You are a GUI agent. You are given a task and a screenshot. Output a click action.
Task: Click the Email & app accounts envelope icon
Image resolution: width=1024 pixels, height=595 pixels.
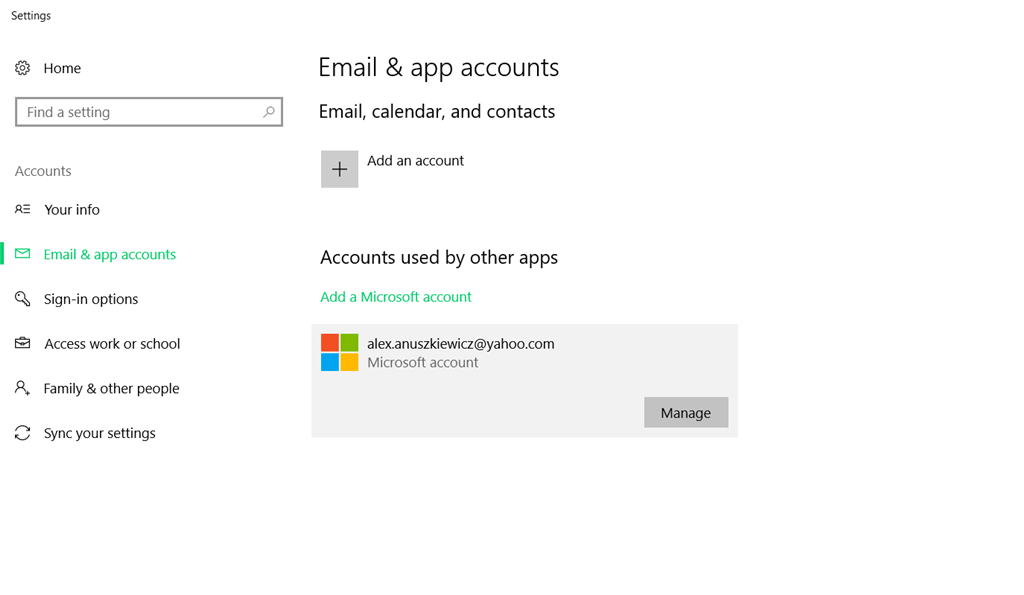22,253
